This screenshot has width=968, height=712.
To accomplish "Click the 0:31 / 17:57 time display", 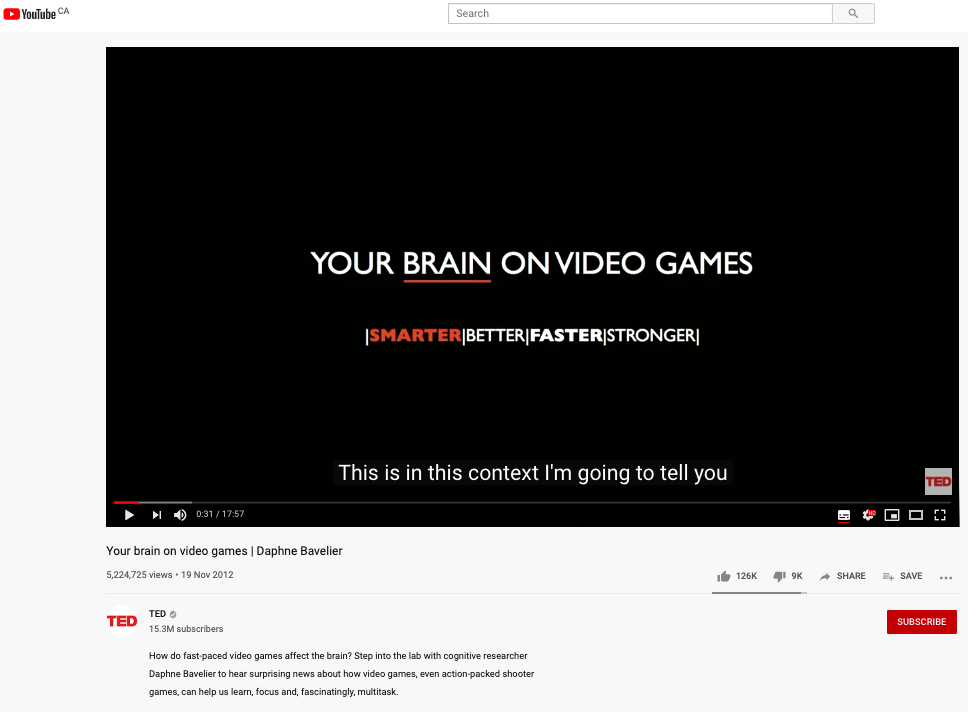I will 220,514.
